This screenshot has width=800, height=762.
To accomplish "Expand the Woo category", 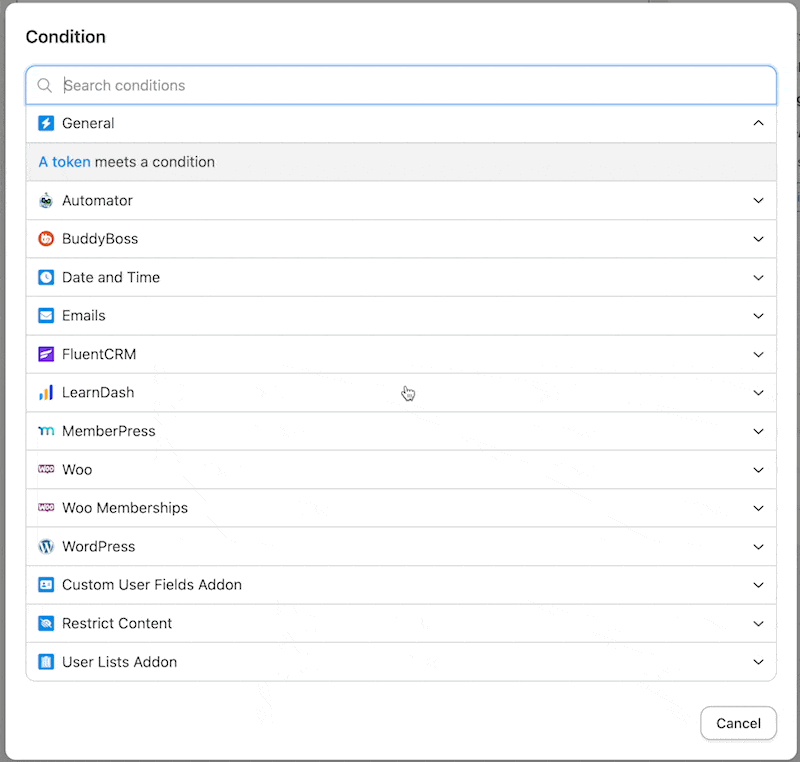I will pos(758,469).
